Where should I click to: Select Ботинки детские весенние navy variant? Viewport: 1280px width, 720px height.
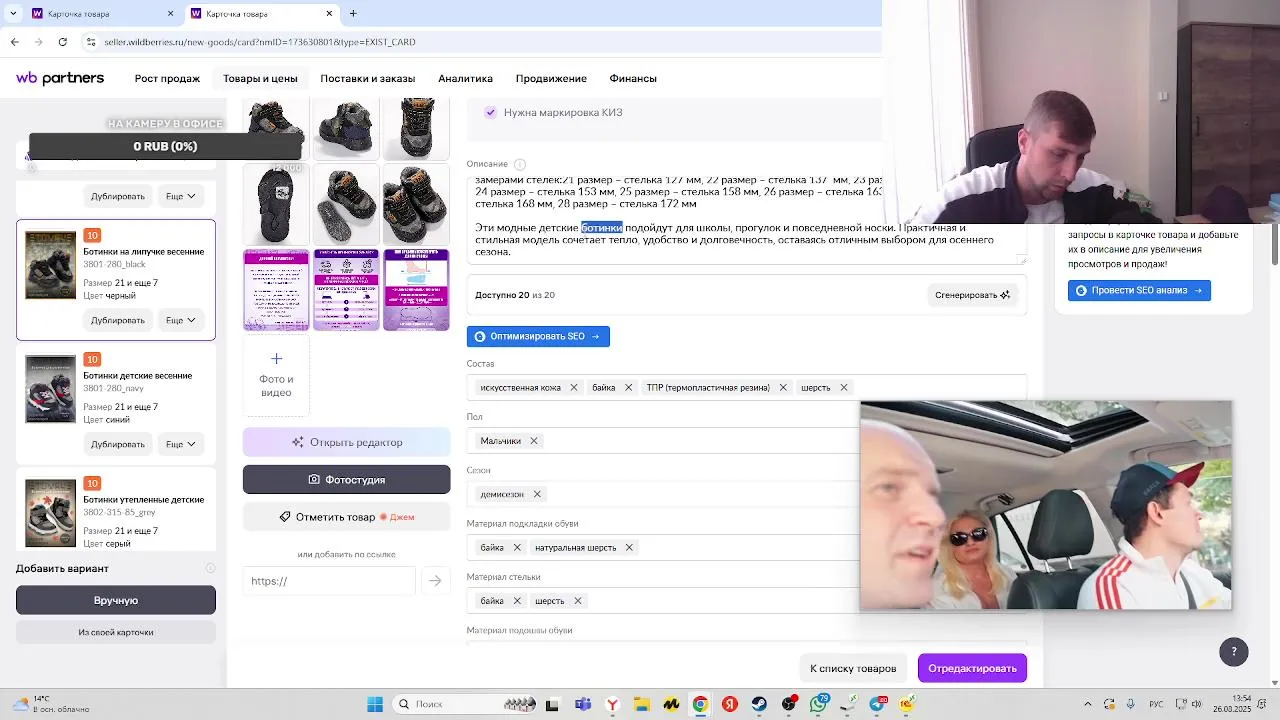[x=116, y=404]
